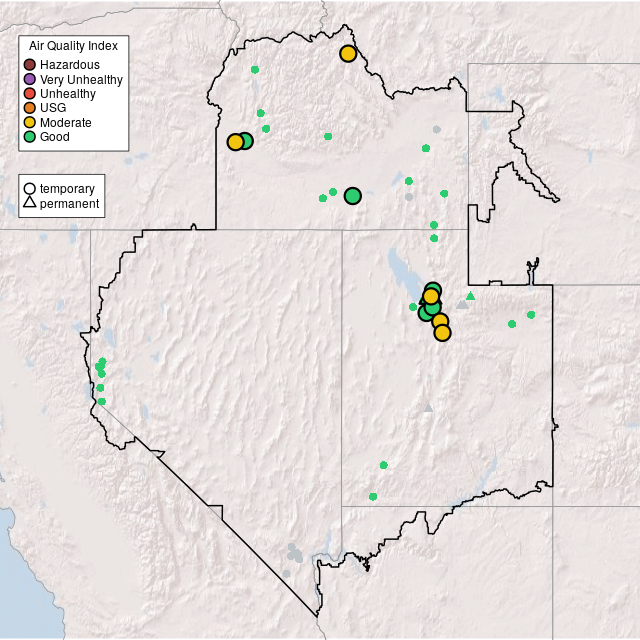Select the southernmost small green dot
The height and width of the screenshot is (640, 640).
pyautogui.click(x=373, y=496)
